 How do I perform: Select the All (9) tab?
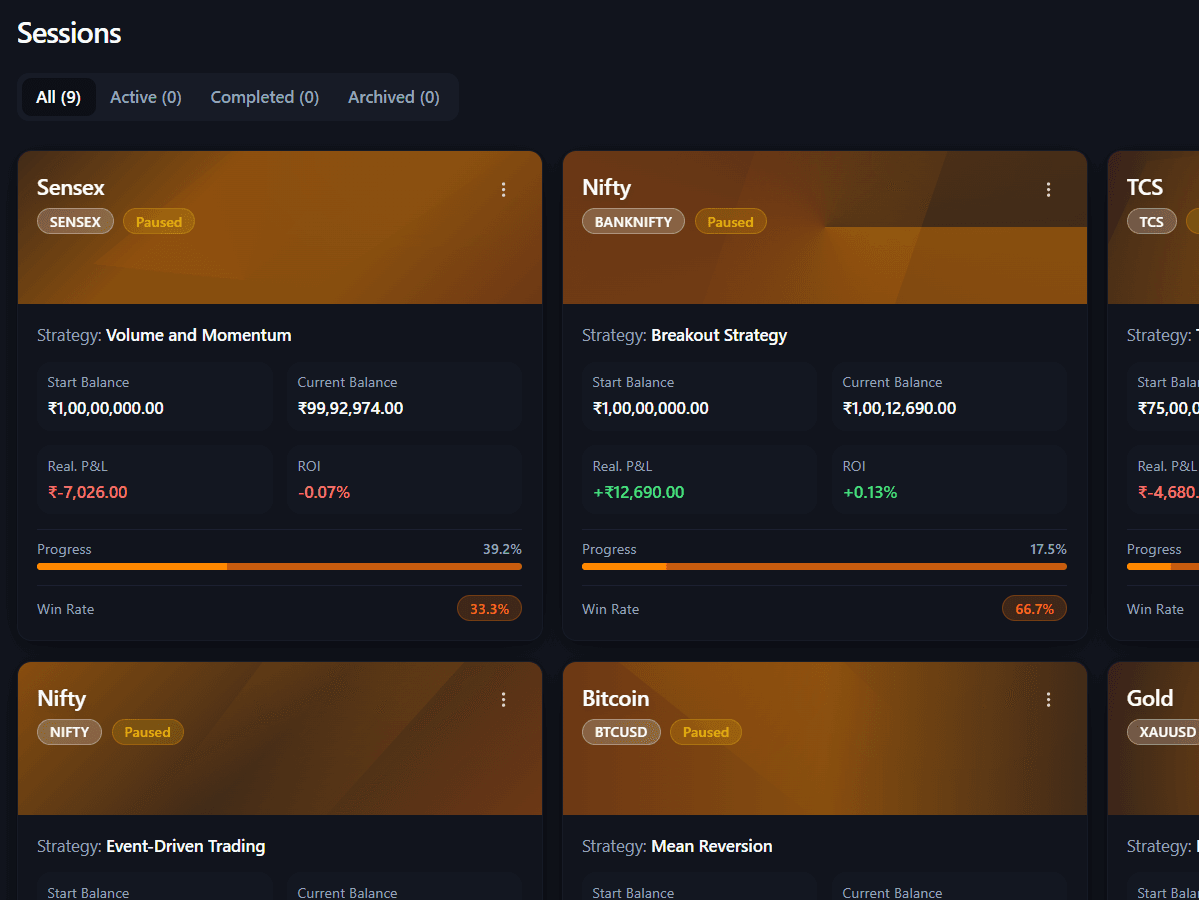[x=58, y=97]
